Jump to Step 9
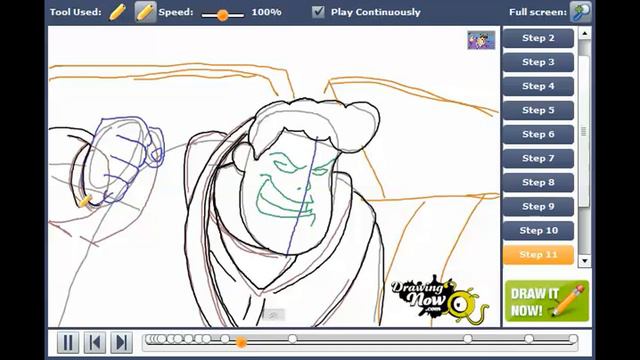640x360 pixels. 538,207
